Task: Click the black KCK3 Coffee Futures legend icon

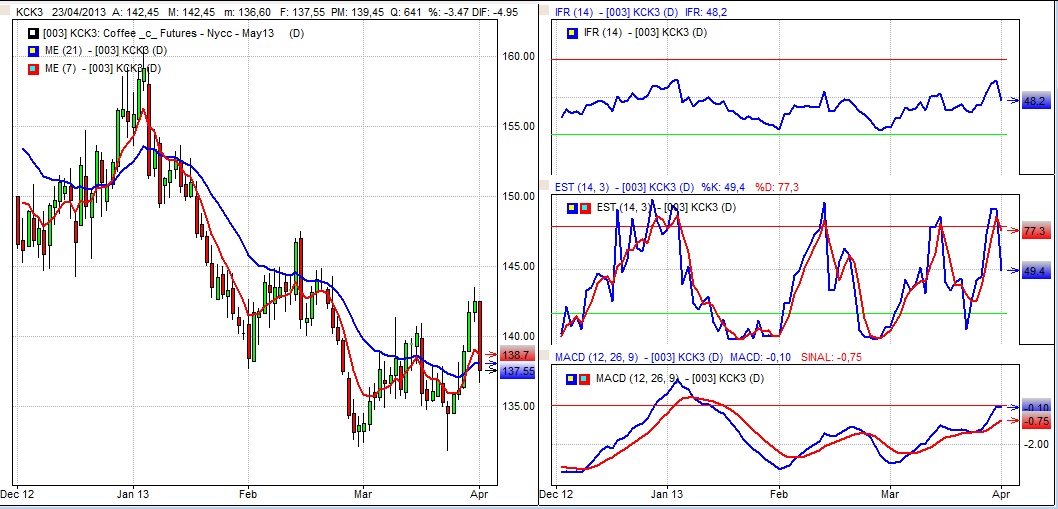Action: 34,34
